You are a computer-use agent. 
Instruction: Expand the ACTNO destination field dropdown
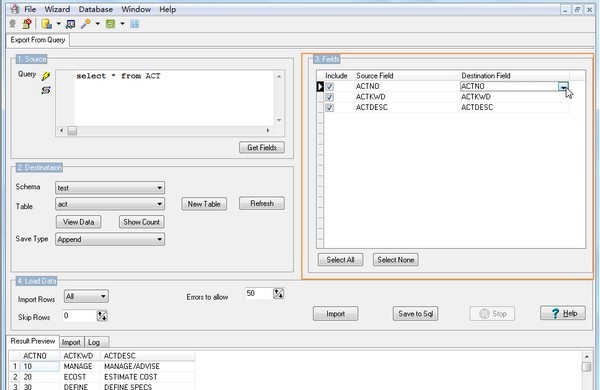coord(563,86)
